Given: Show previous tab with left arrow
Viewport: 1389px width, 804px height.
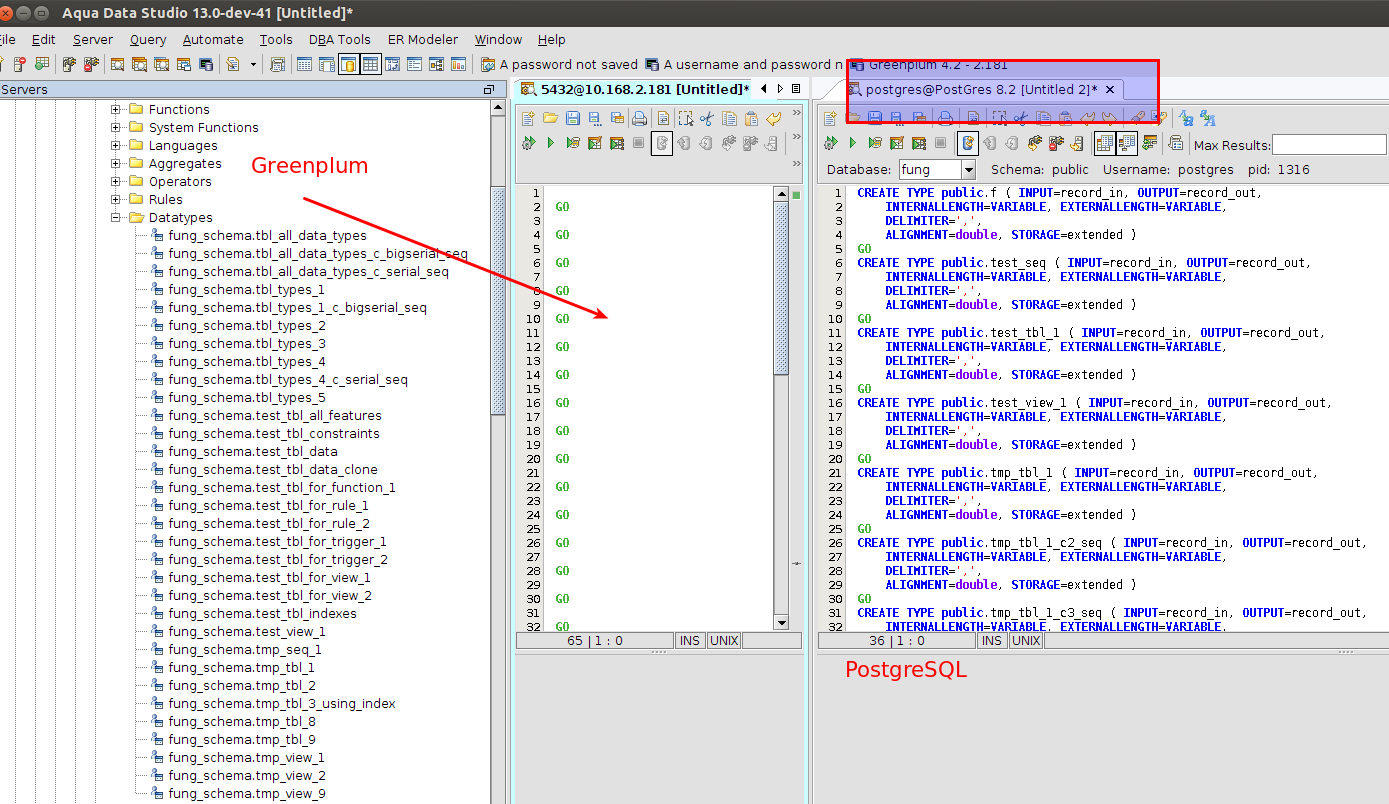Looking at the screenshot, I should tap(764, 89).
